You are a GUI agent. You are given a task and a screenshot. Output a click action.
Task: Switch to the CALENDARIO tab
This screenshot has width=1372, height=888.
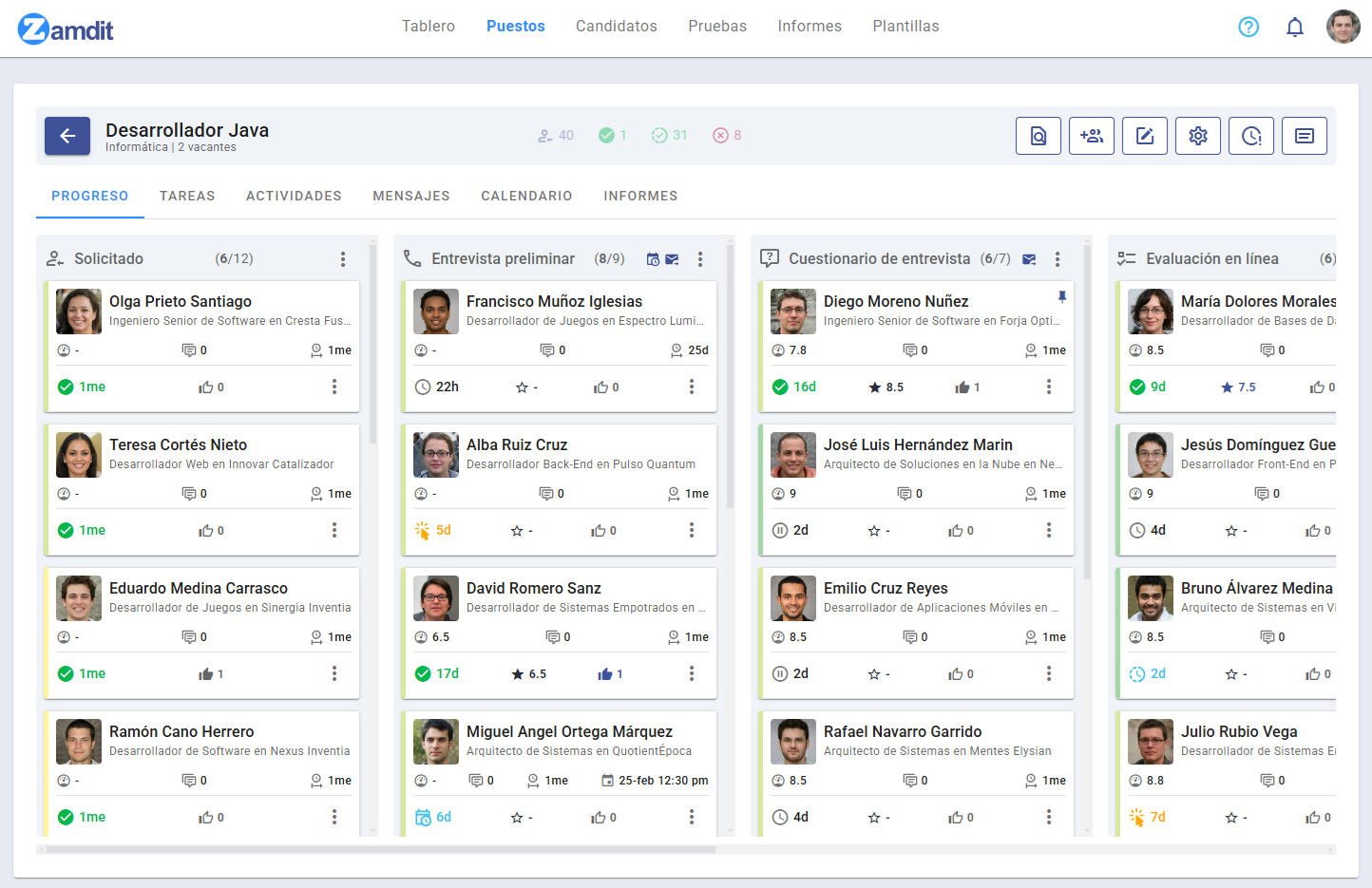point(526,196)
